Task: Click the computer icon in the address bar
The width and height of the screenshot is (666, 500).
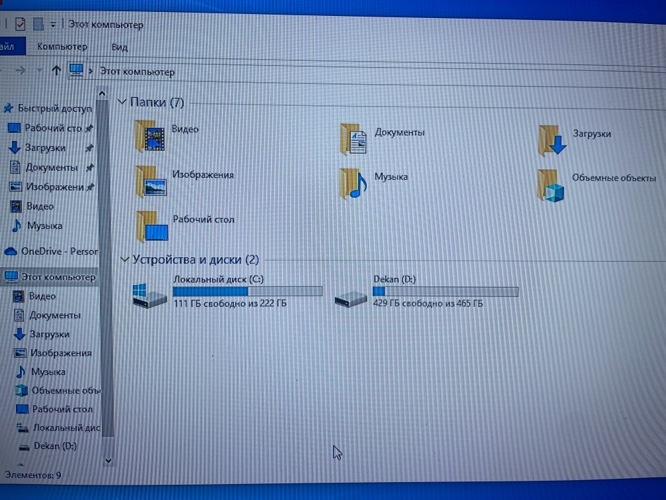Action: coord(76,70)
